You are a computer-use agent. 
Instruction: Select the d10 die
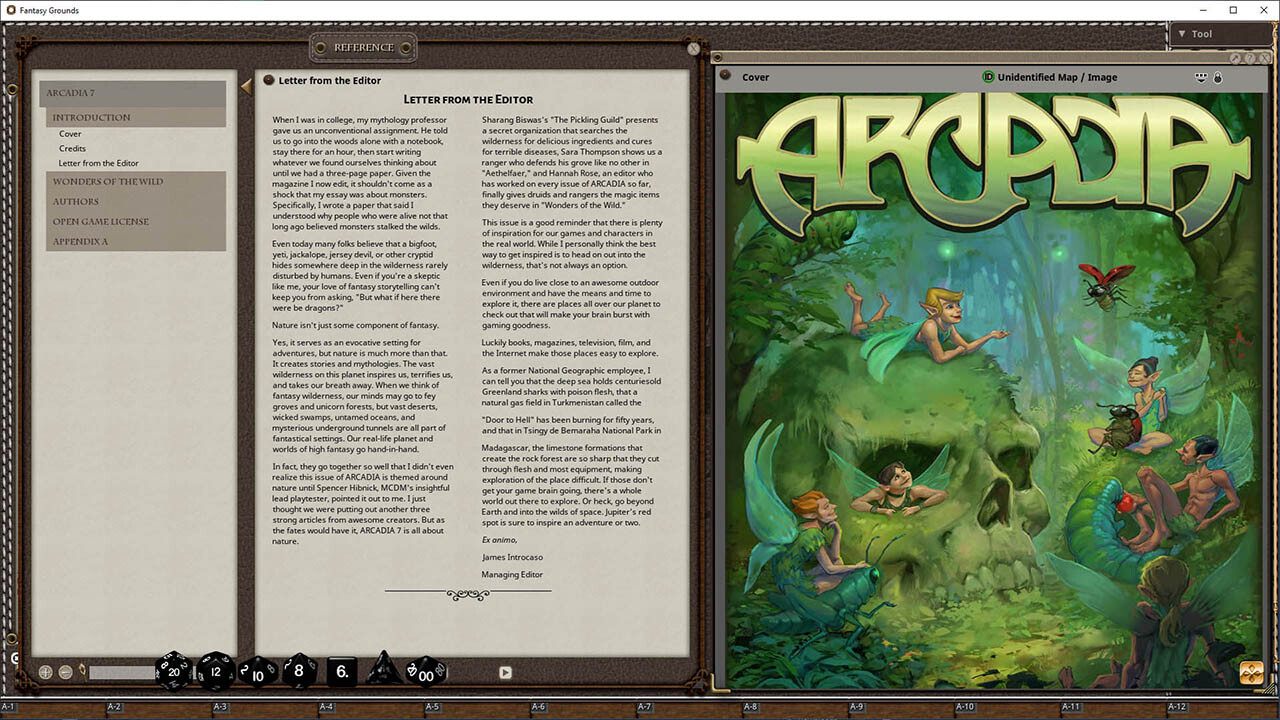tap(257, 672)
